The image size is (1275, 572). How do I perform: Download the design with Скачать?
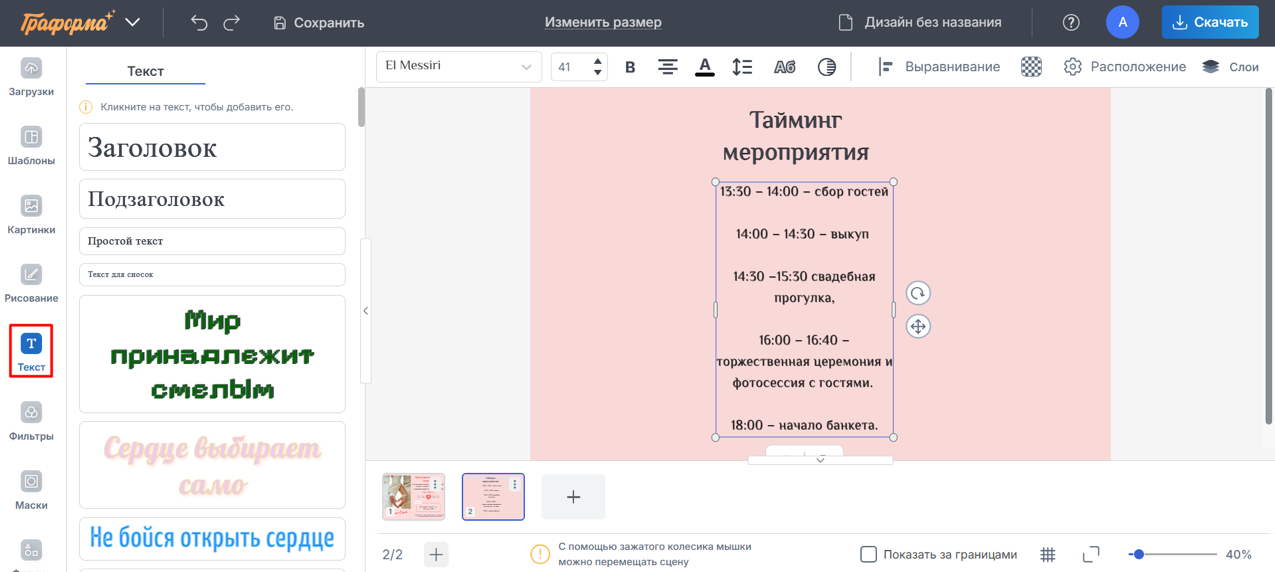(1210, 22)
